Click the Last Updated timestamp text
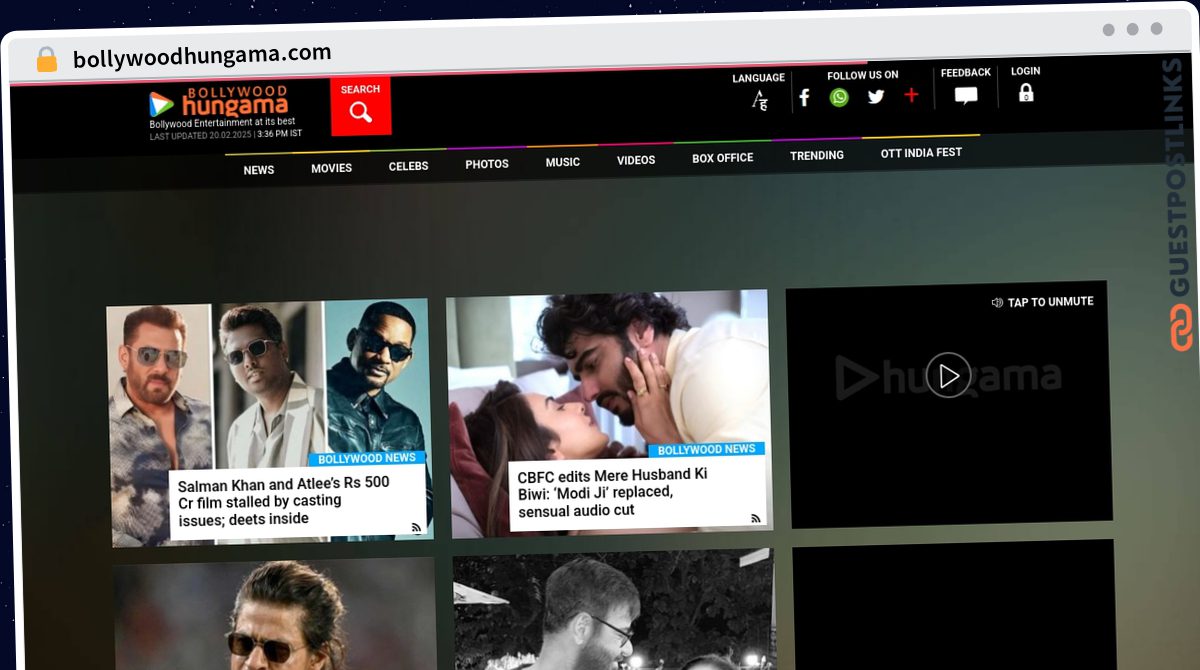Viewport: 1200px width, 670px height. point(226,134)
